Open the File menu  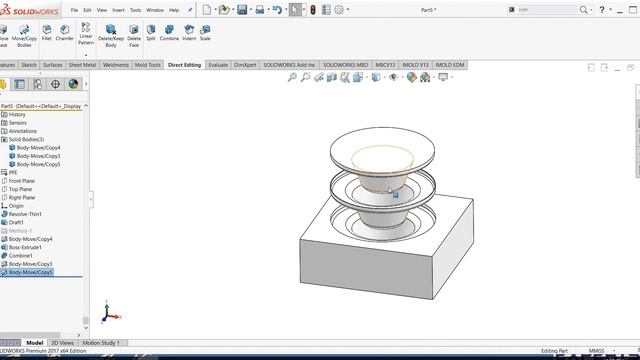pyautogui.click(x=74, y=10)
